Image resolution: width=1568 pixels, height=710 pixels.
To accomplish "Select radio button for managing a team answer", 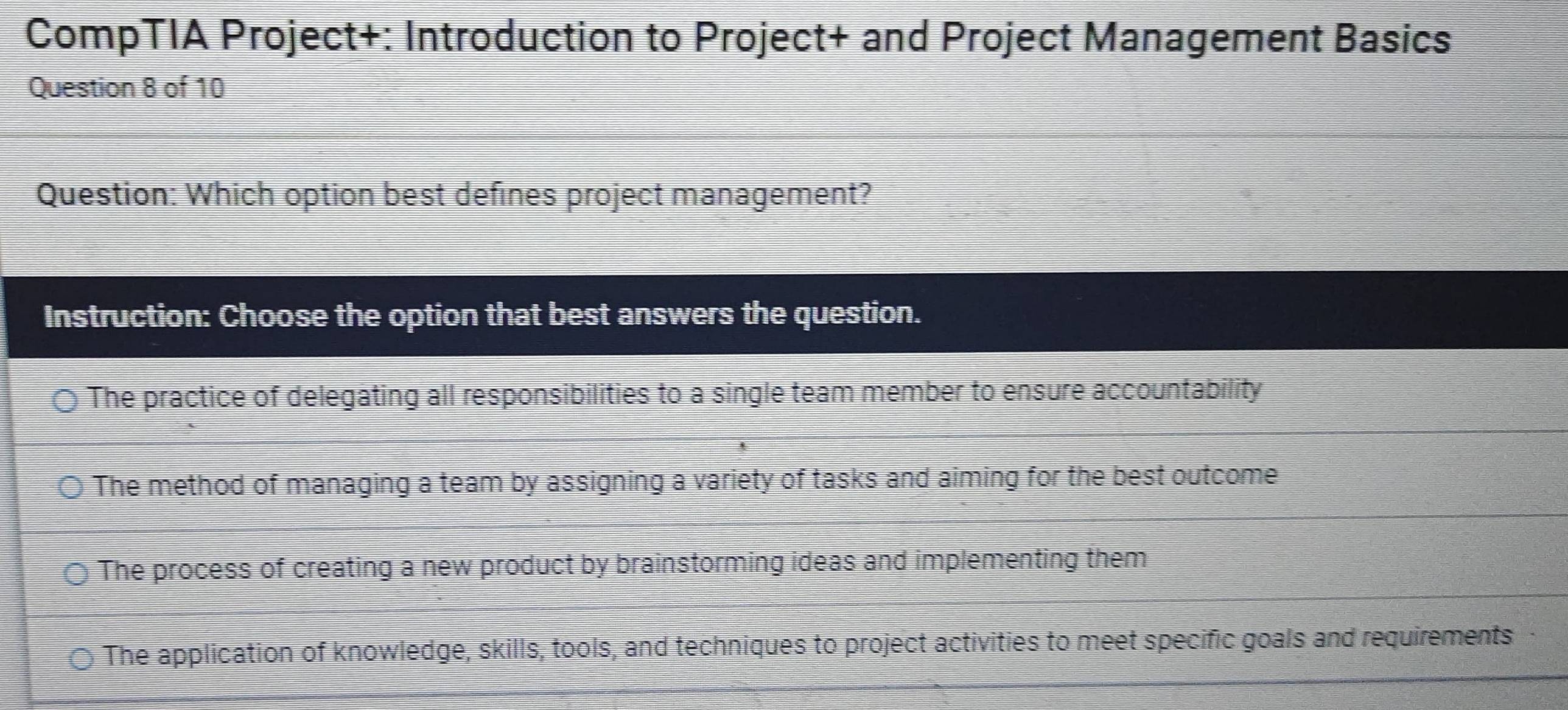I will tap(71, 487).
